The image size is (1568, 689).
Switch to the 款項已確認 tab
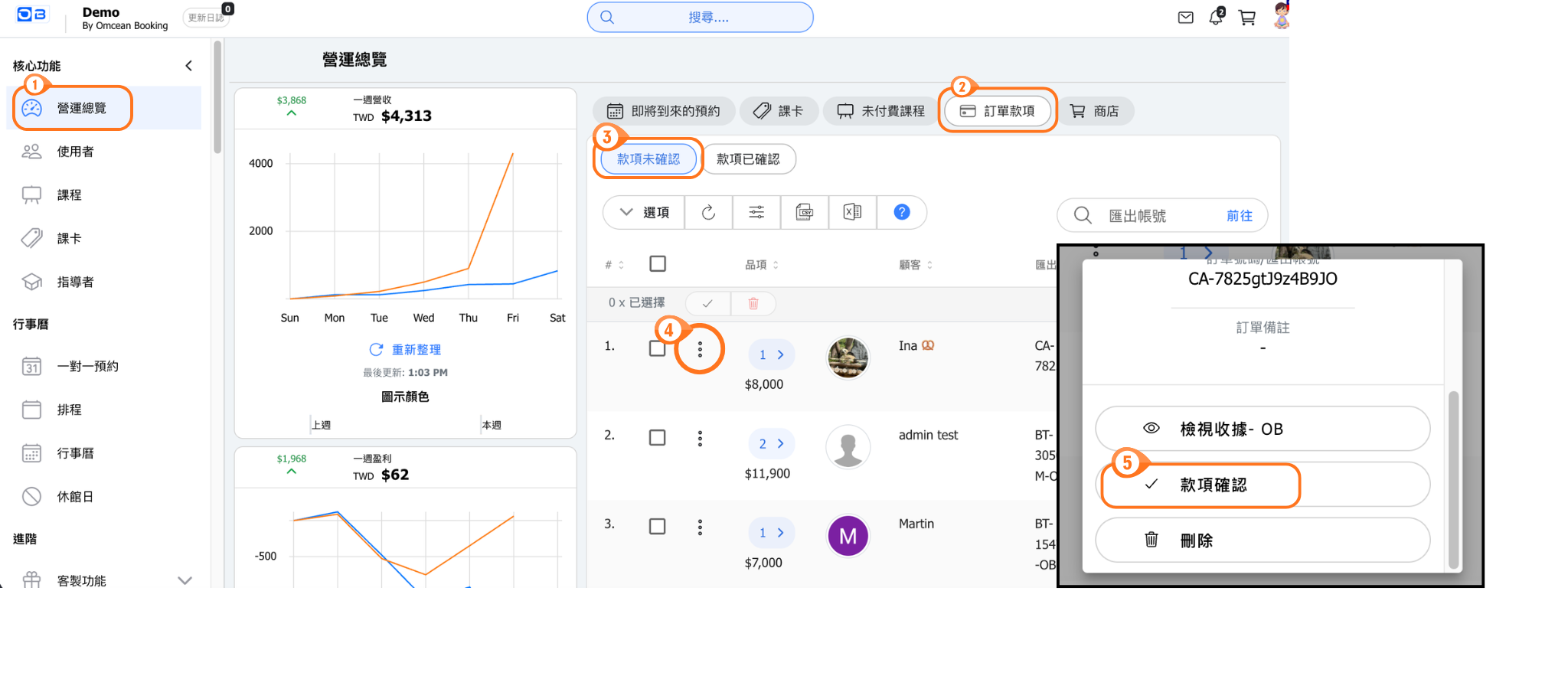748,159
